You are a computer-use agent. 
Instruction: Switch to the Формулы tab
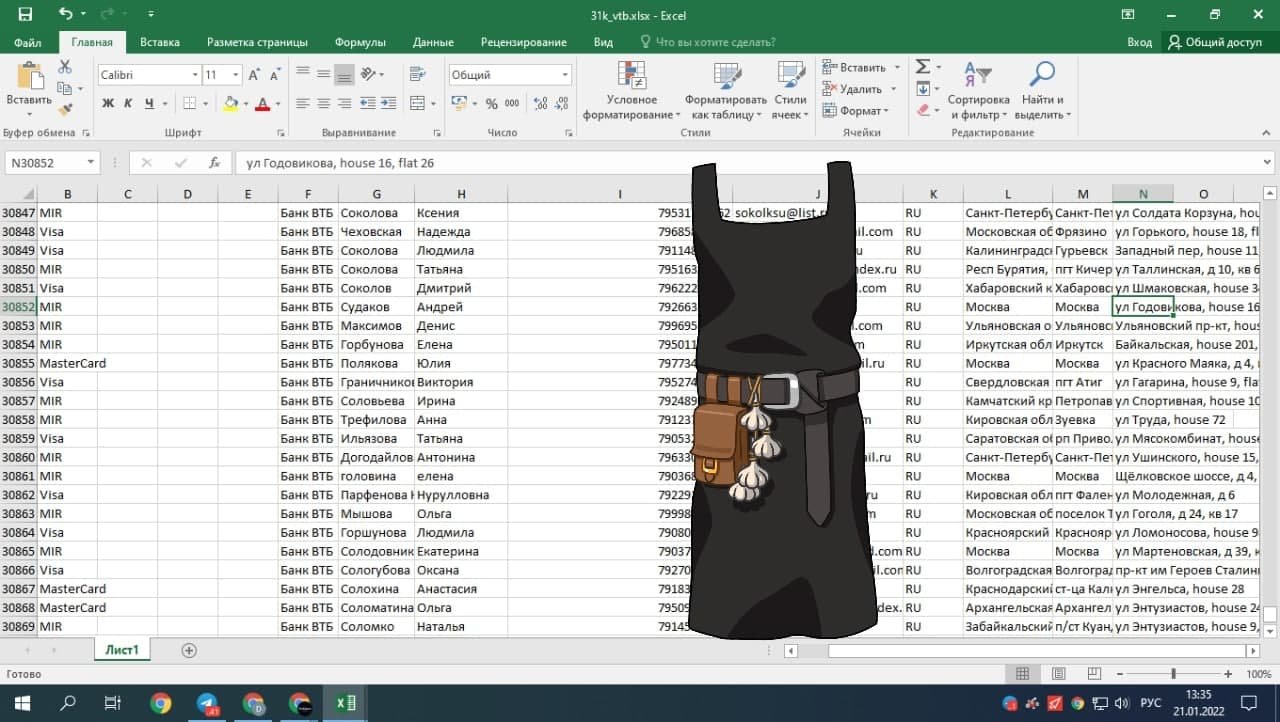[360, 42]
